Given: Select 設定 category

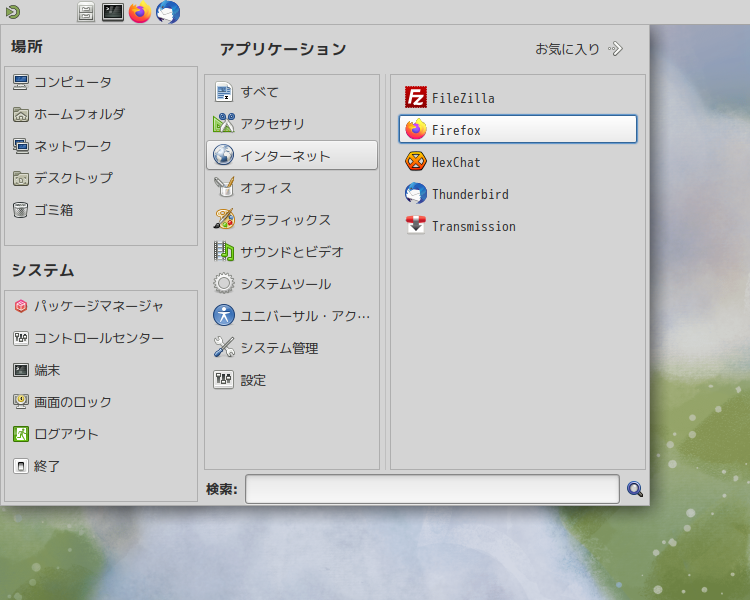Looking at the screenshot, I should point(292,380).
